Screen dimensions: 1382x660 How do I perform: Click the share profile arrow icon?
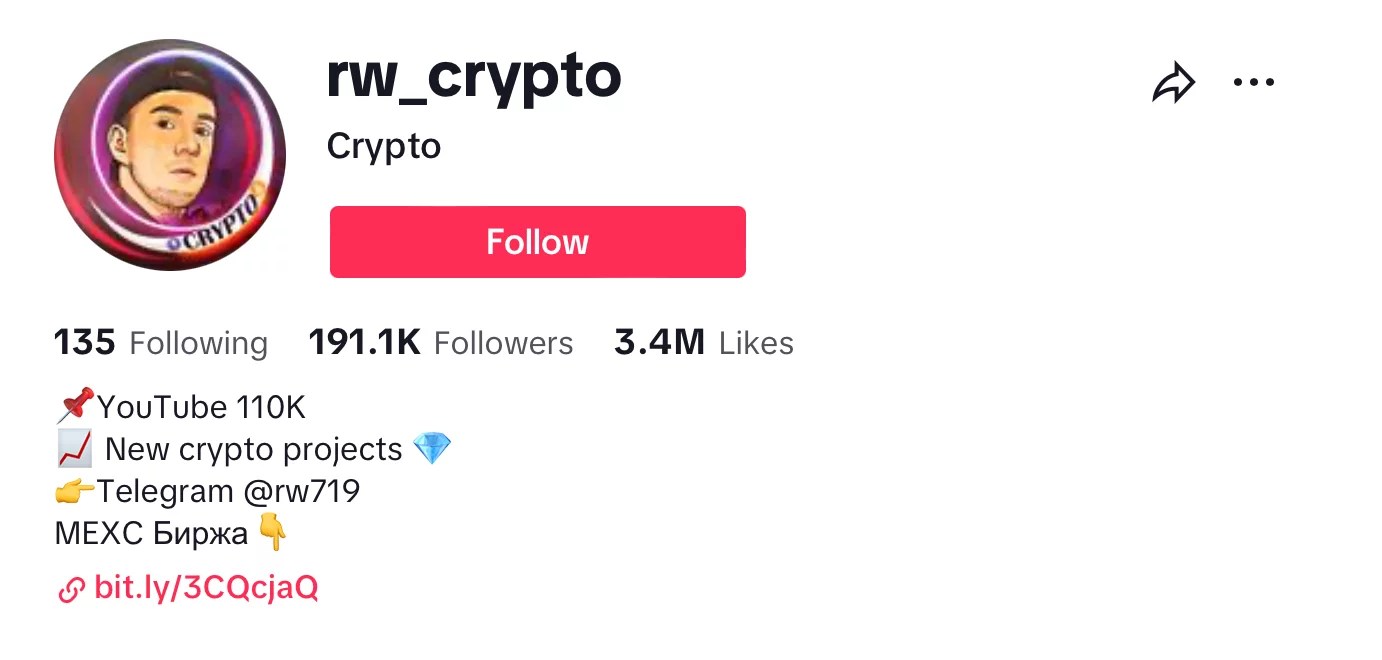(x=1176, y=82)
